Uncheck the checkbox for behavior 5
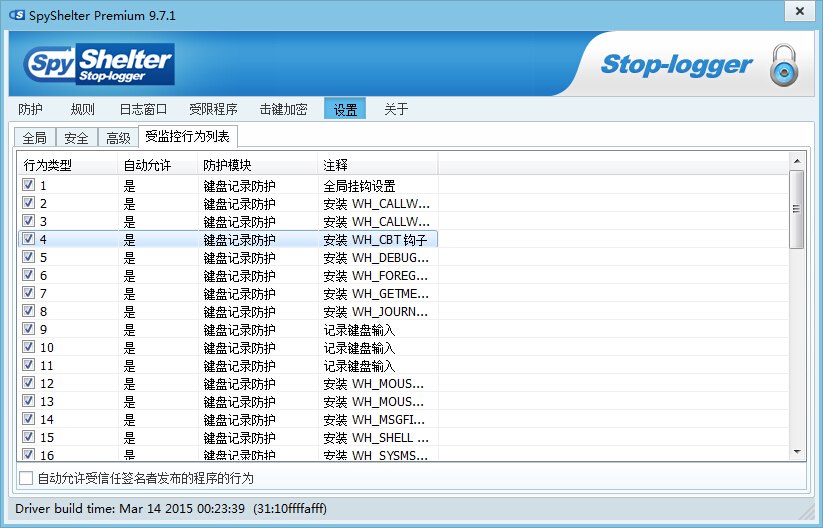Screen dimensions: 823x528 pos(28,257)
